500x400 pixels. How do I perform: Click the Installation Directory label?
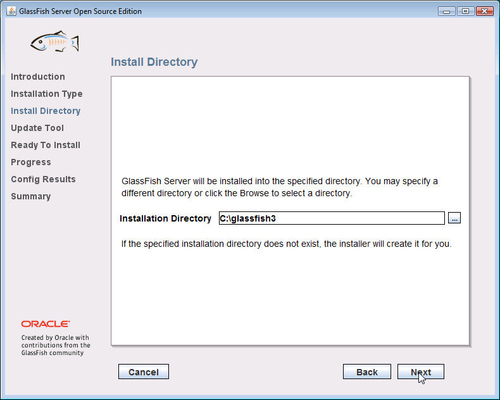[165, 219]
